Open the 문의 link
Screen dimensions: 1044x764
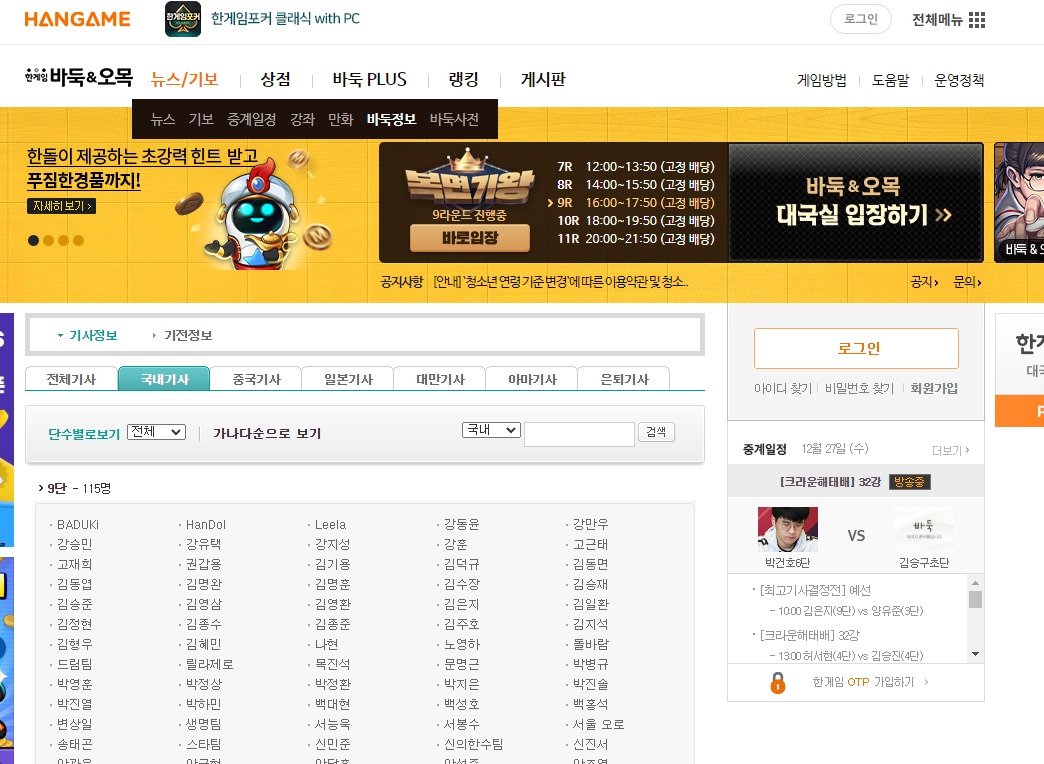click(x=967, y=282)
